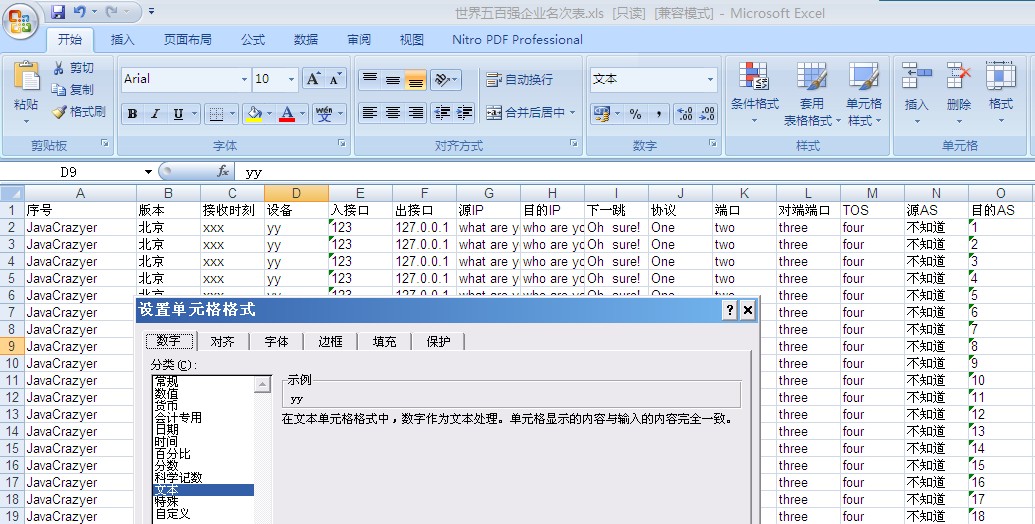Expand Name Box dropdown arrow
Screen dimensions: 1035x524
[x=149, y=172]
